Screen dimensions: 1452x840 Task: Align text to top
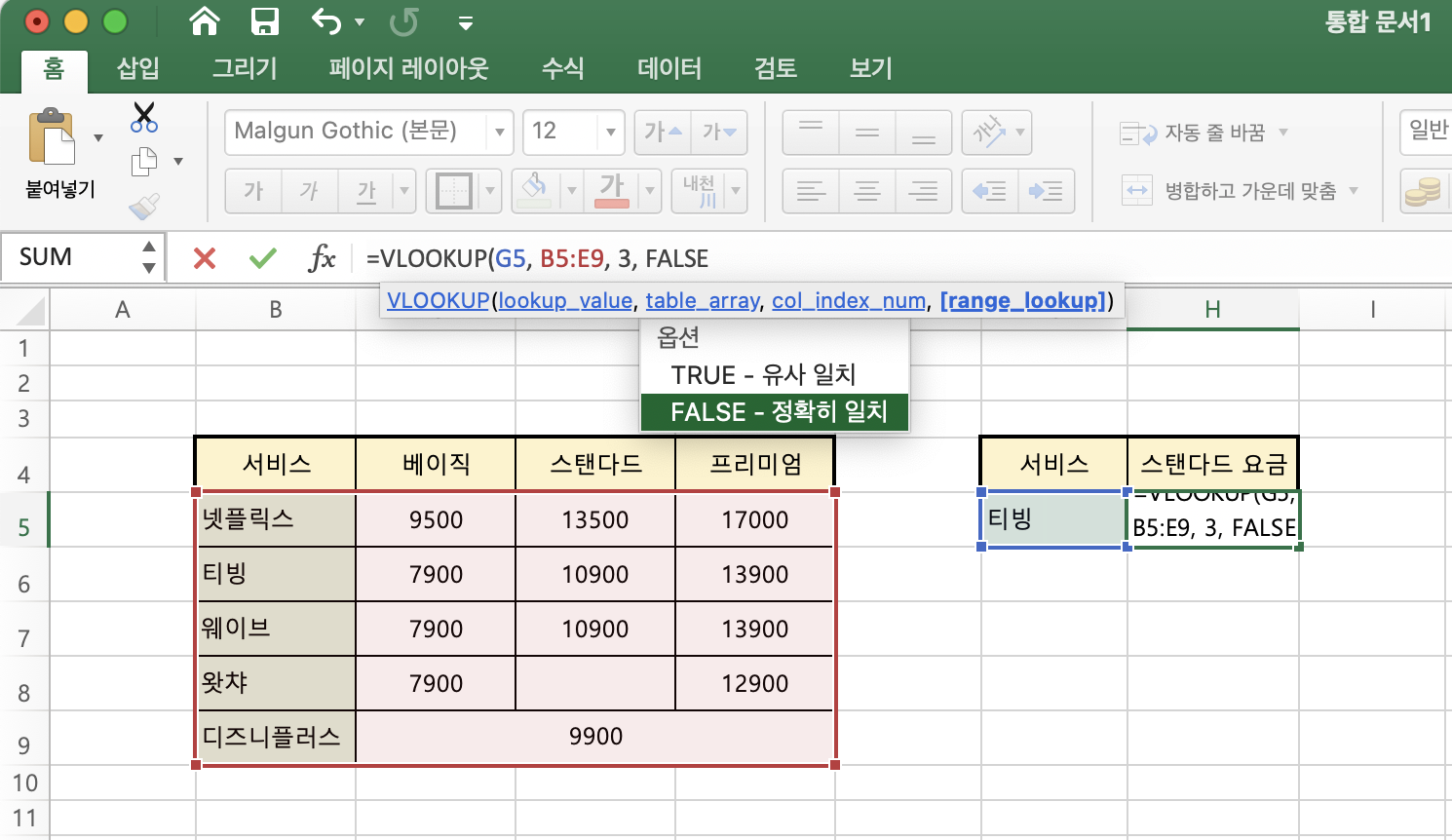tap(811, 132)
